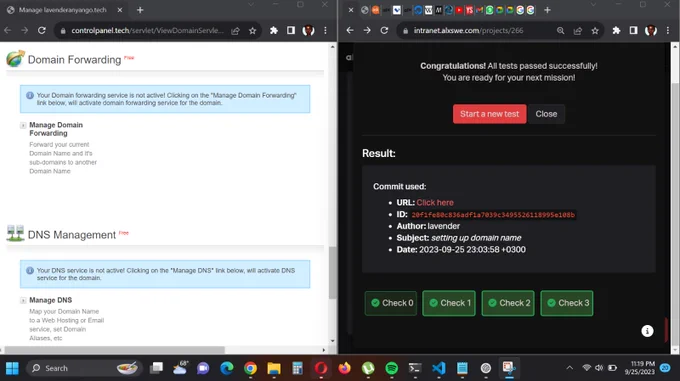Image resolution: width=680 pixels, height=381 pixels.
Task: Go back in the intranet.alxswe.com window
Action: tap(350, 30)
